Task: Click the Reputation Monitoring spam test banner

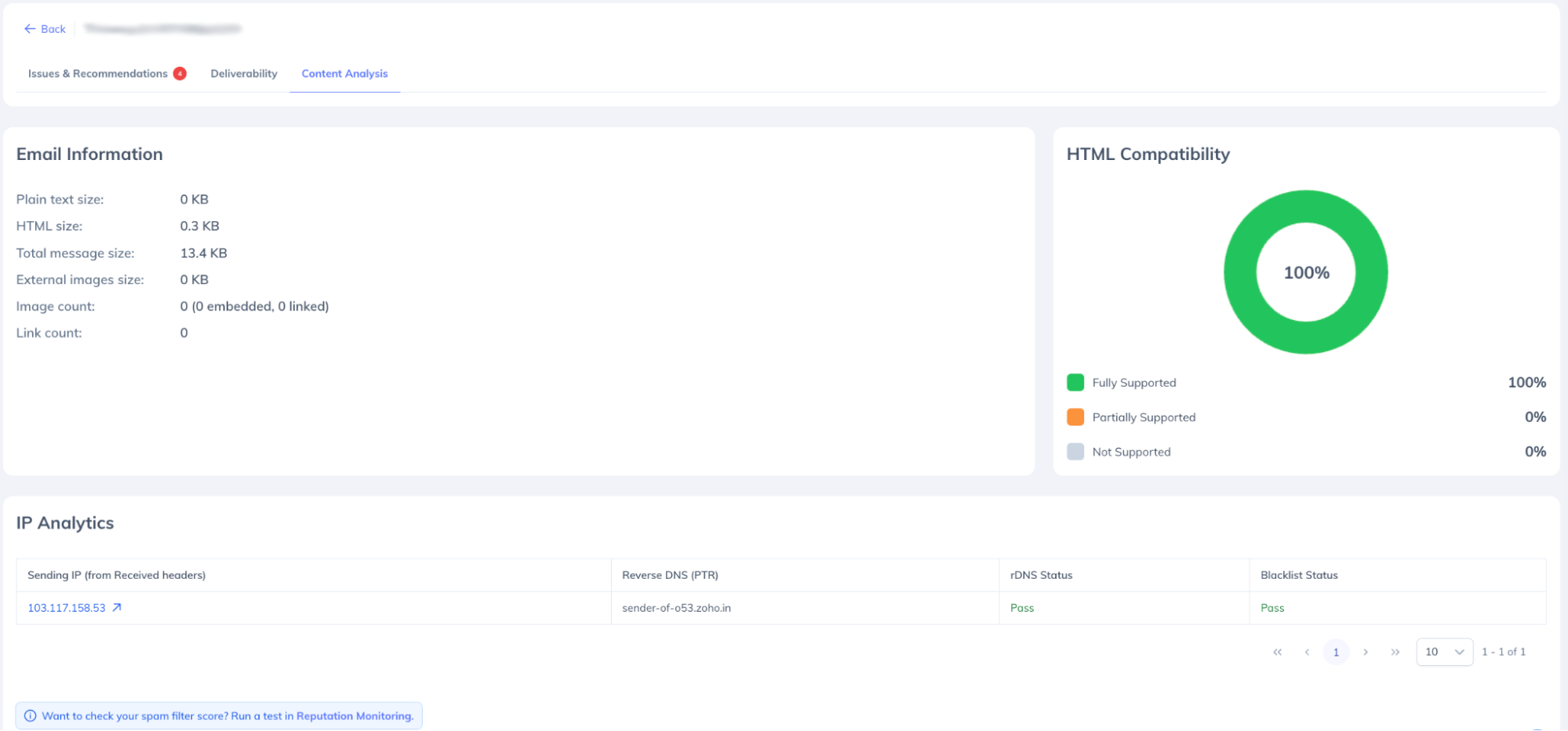Action: (219, 716)
